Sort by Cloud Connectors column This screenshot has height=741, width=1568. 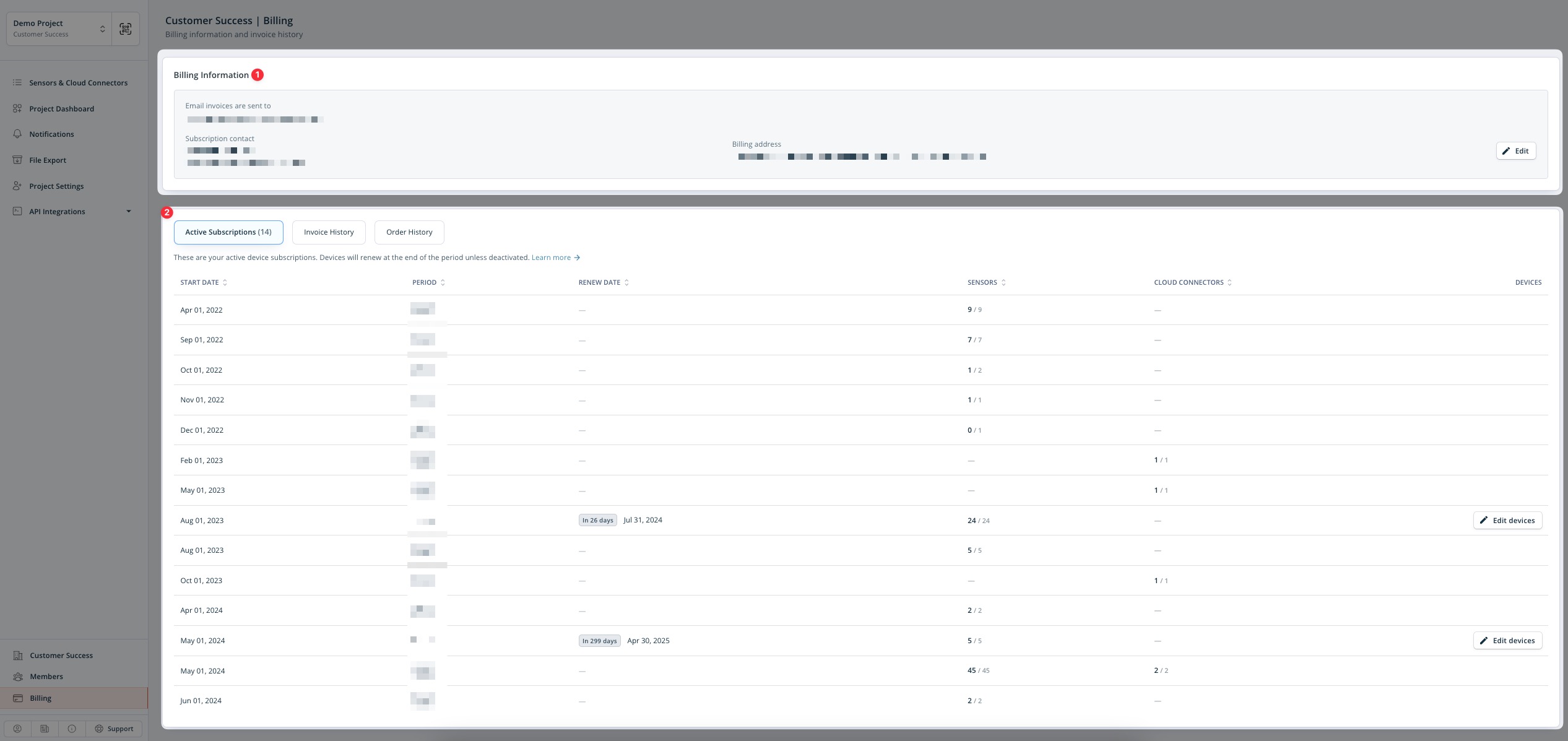(1193, 282)
